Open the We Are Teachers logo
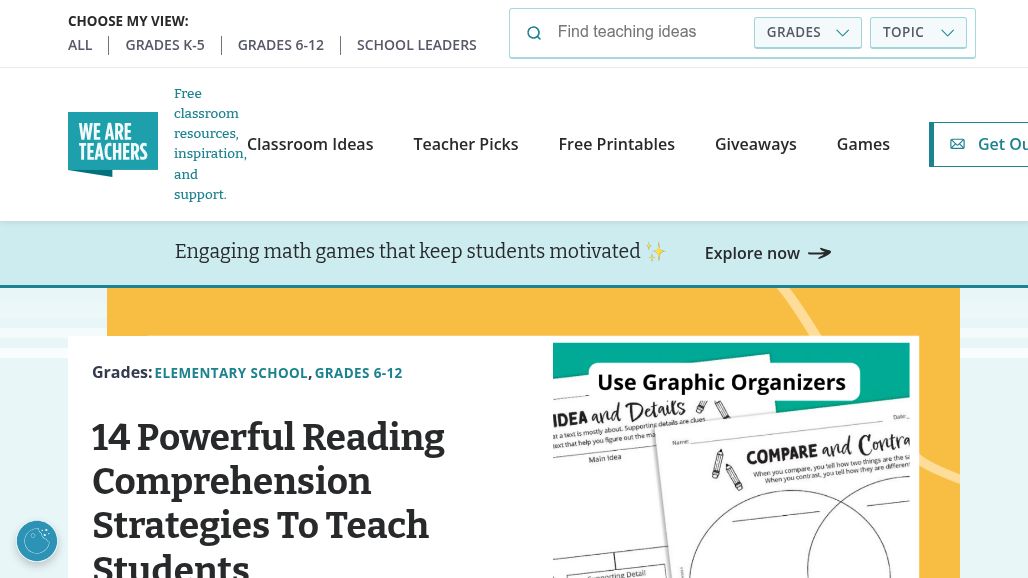Image resolution: width=1028 pixels, height=578 pixels. [x=113, y=144]
